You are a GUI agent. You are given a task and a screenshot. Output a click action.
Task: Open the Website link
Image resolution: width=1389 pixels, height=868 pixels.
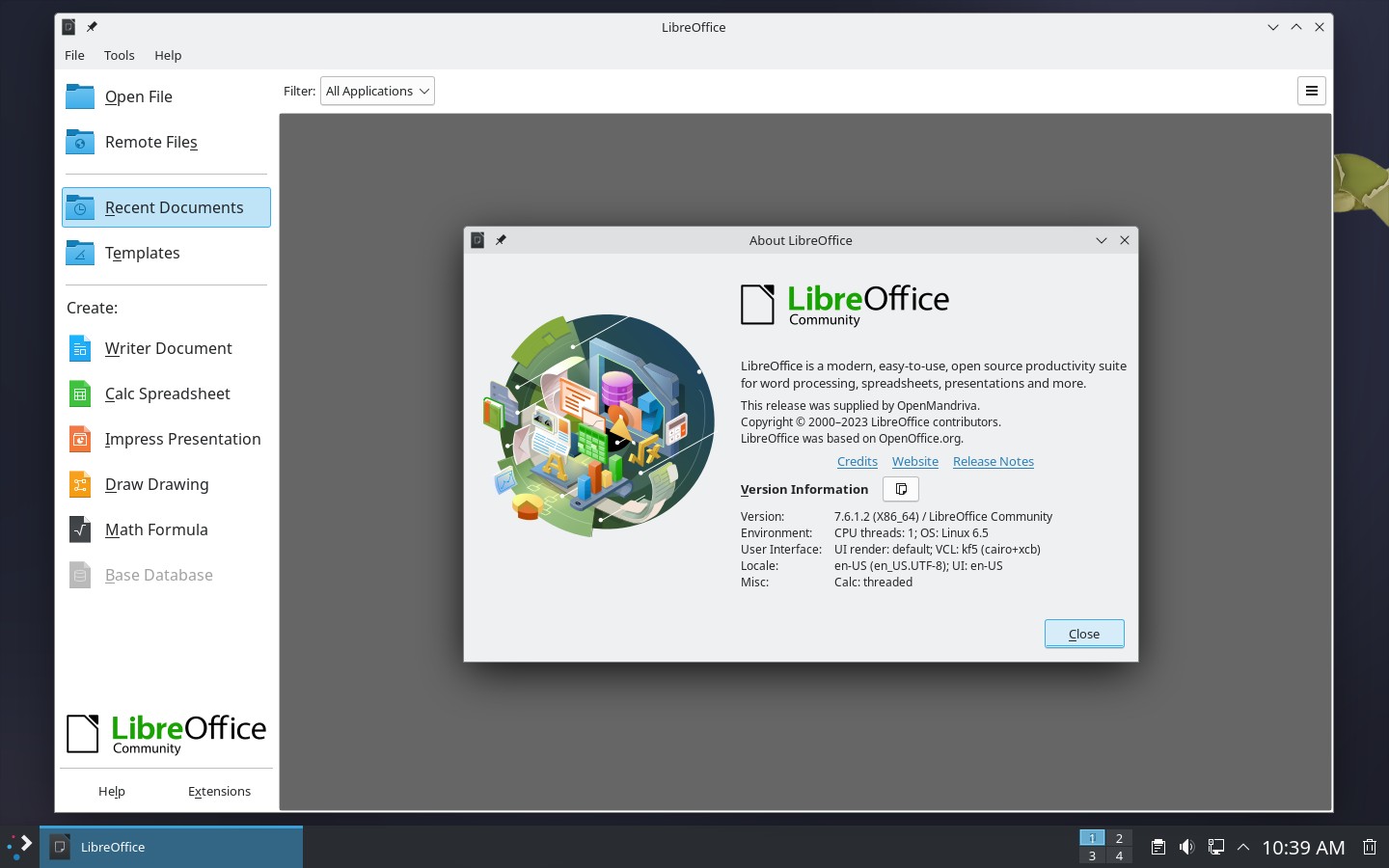pyautogui.click(x=915, y=461)
